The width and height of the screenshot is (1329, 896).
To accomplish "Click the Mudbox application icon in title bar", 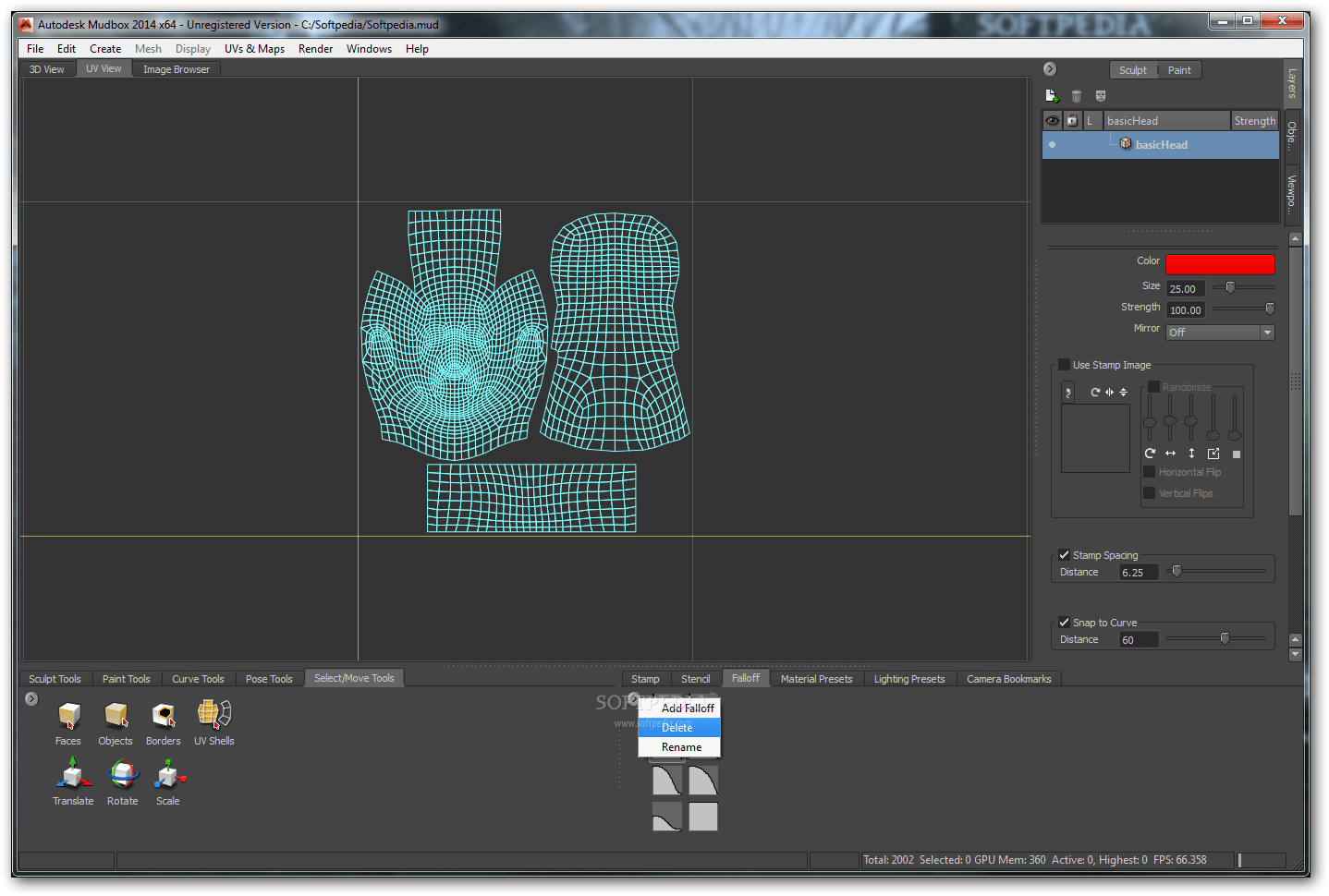I will [26, 24].
